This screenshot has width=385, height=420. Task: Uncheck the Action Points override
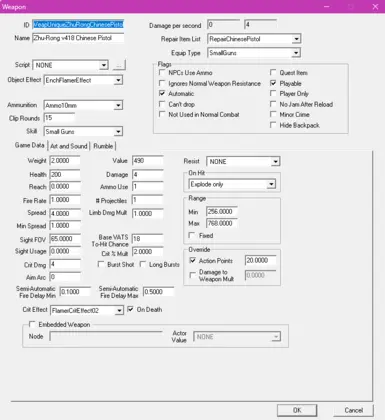point(192,260)
